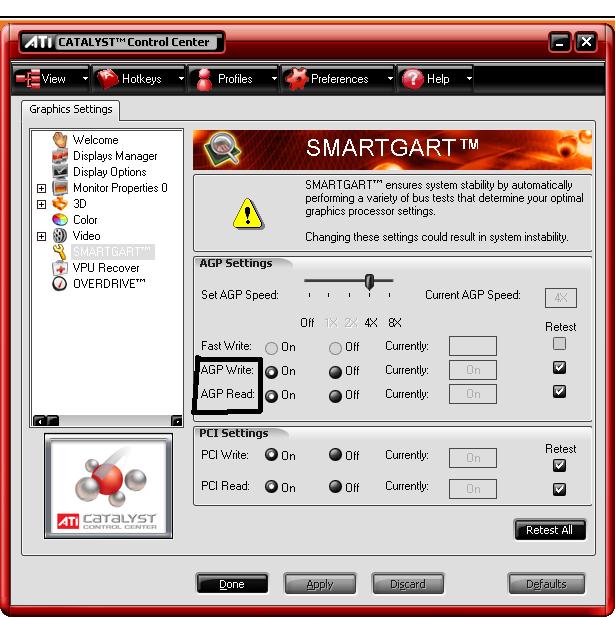Image resolution: width=615 pixels, height=617 pixels.
Task: Expand the 3D tree node
Action: pos(41,204)
